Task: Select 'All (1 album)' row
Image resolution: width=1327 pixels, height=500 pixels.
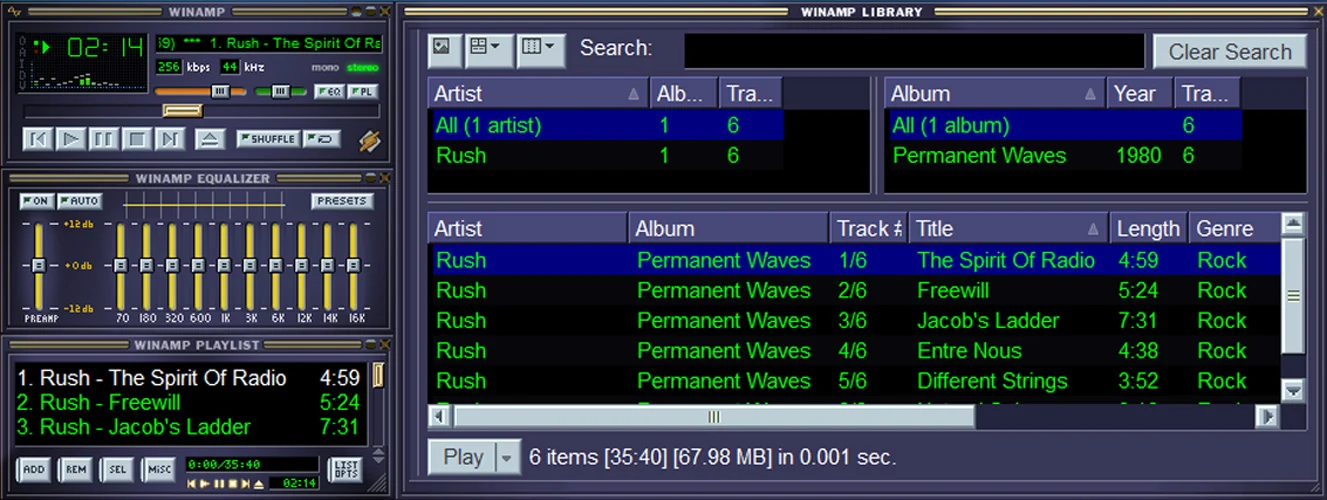Action: (x=1064, y=126)
